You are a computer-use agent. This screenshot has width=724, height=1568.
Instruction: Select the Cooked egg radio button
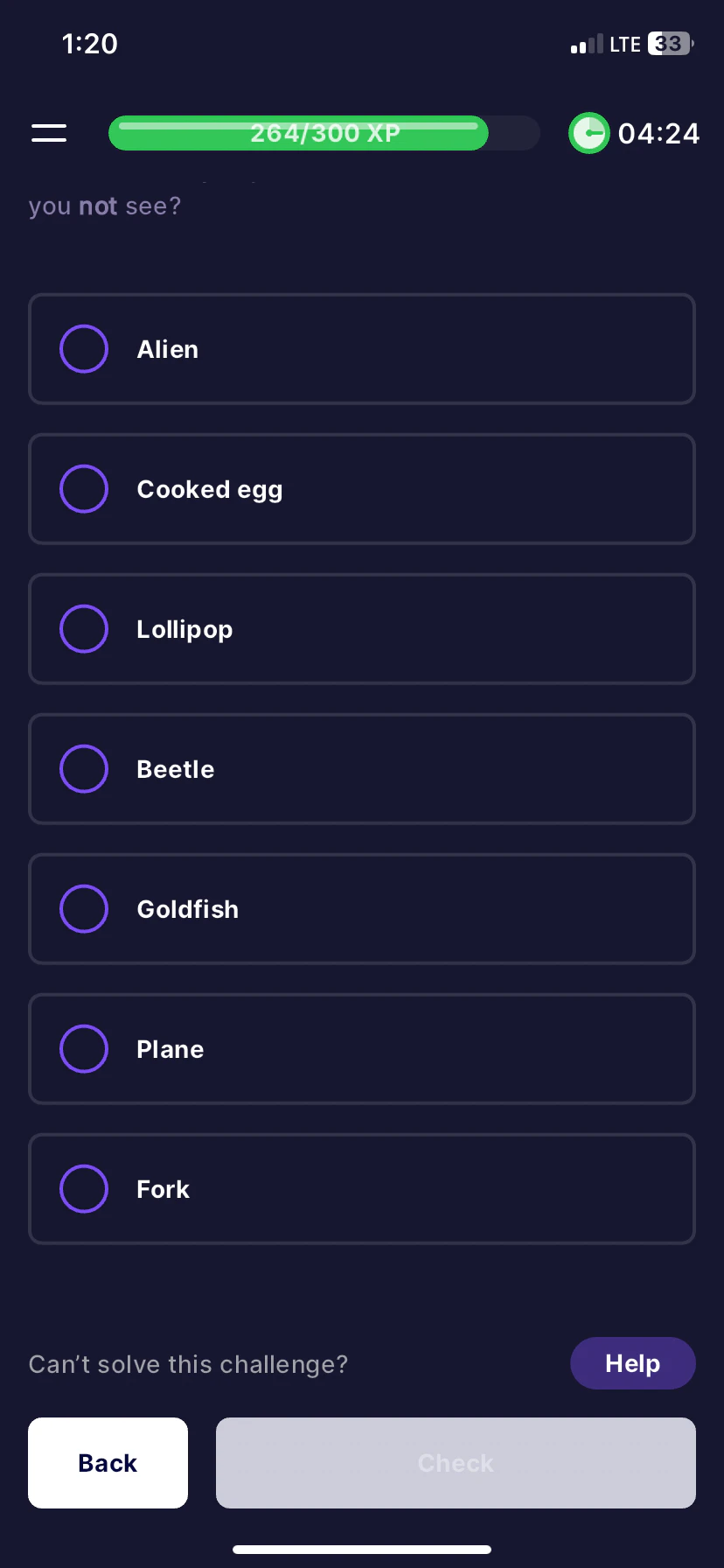(x=84, y=489)
